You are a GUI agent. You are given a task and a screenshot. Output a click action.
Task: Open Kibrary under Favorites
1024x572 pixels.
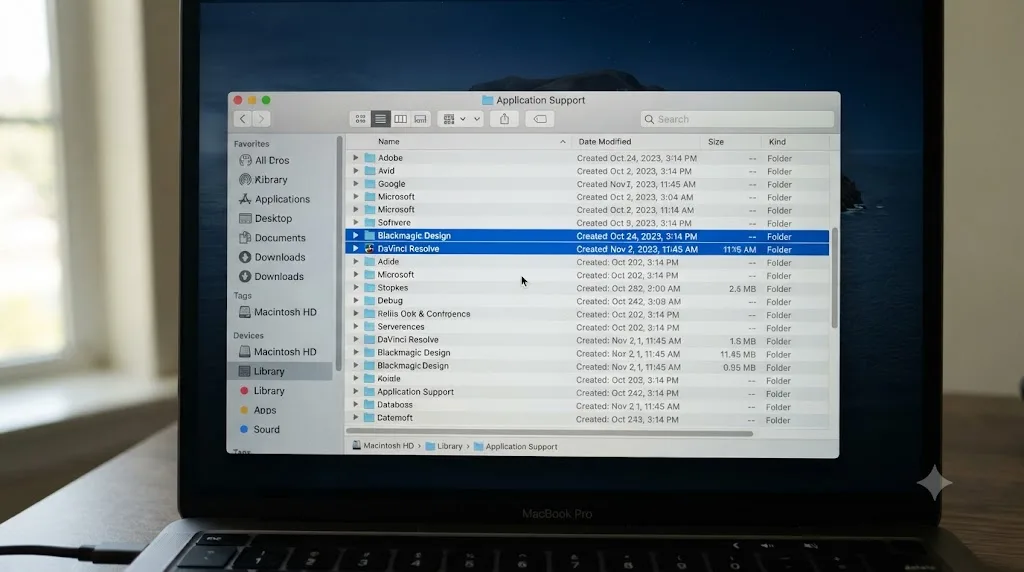(x=264, y=180)
